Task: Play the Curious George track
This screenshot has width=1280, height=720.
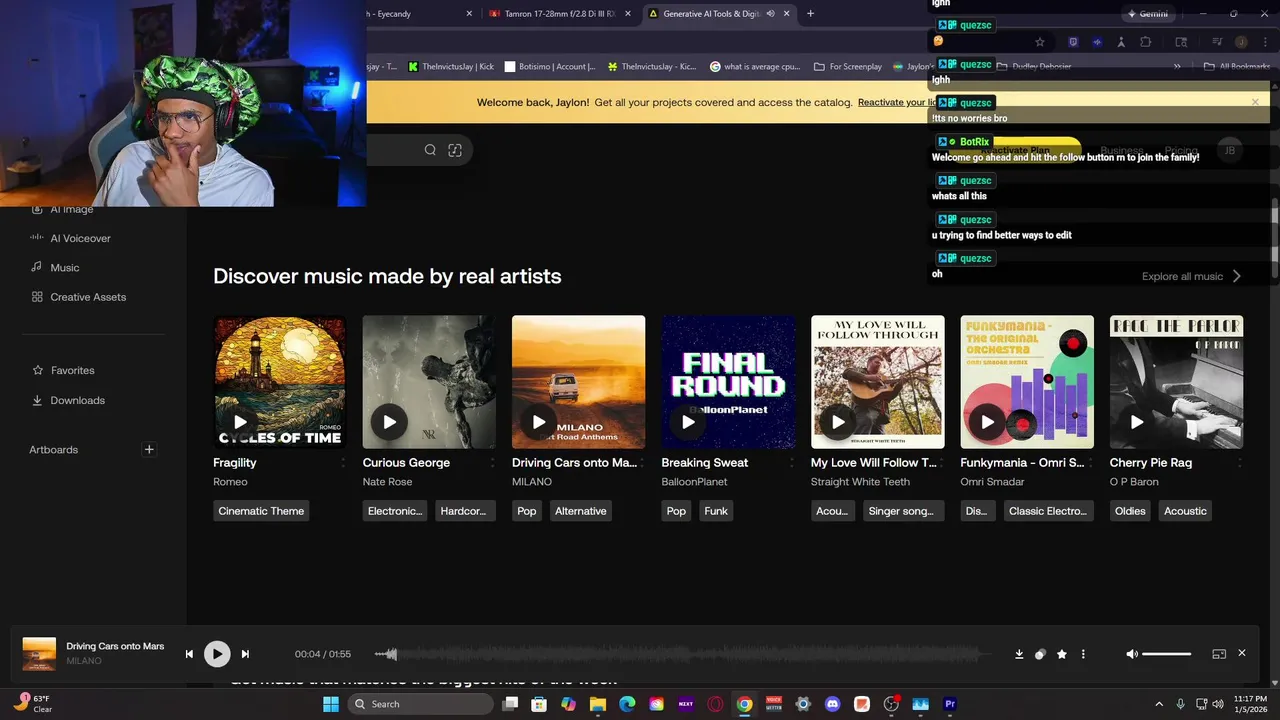Action: (x=389, y=422)
